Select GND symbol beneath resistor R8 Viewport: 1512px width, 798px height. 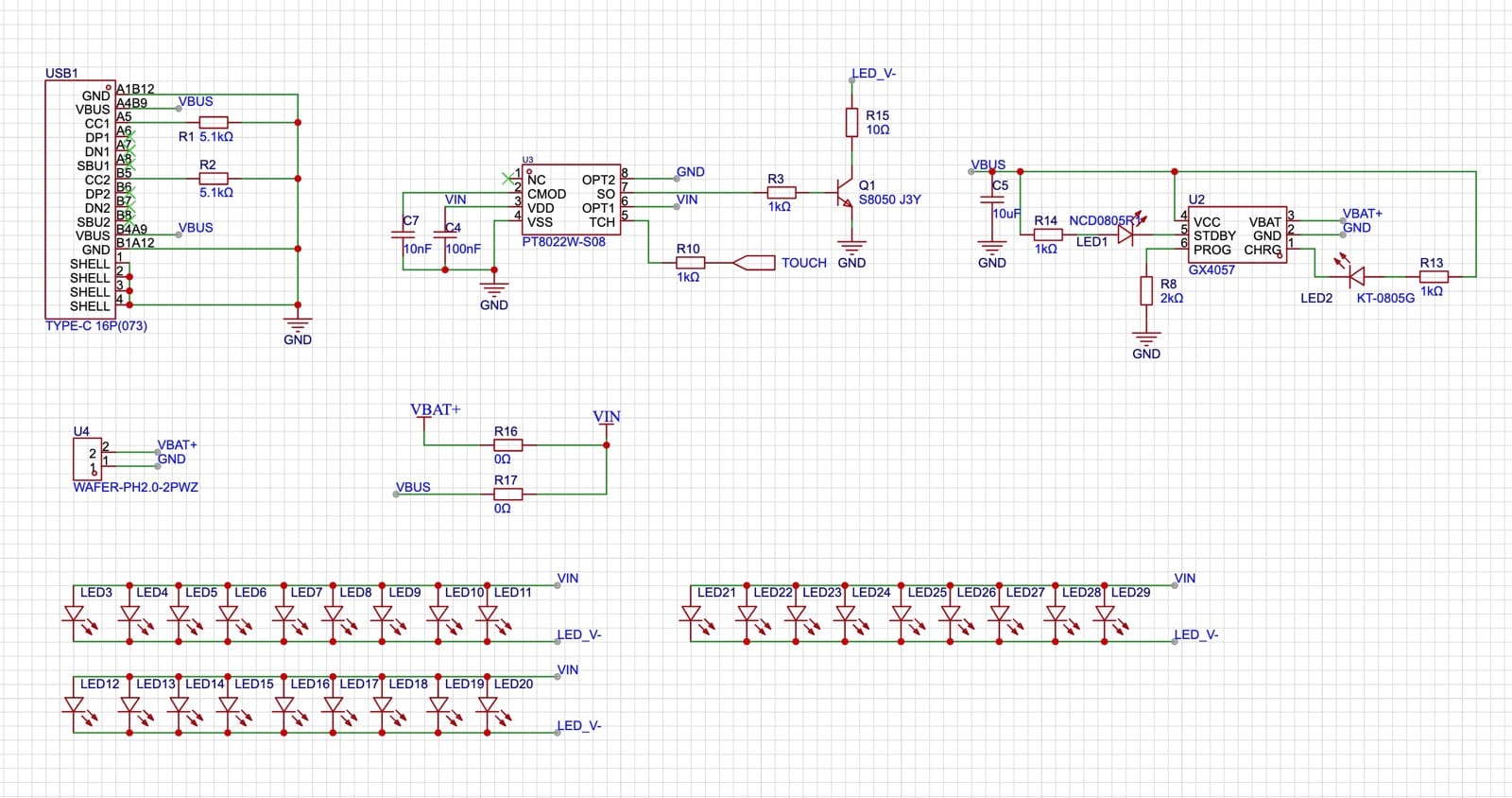pos(1146,340)
